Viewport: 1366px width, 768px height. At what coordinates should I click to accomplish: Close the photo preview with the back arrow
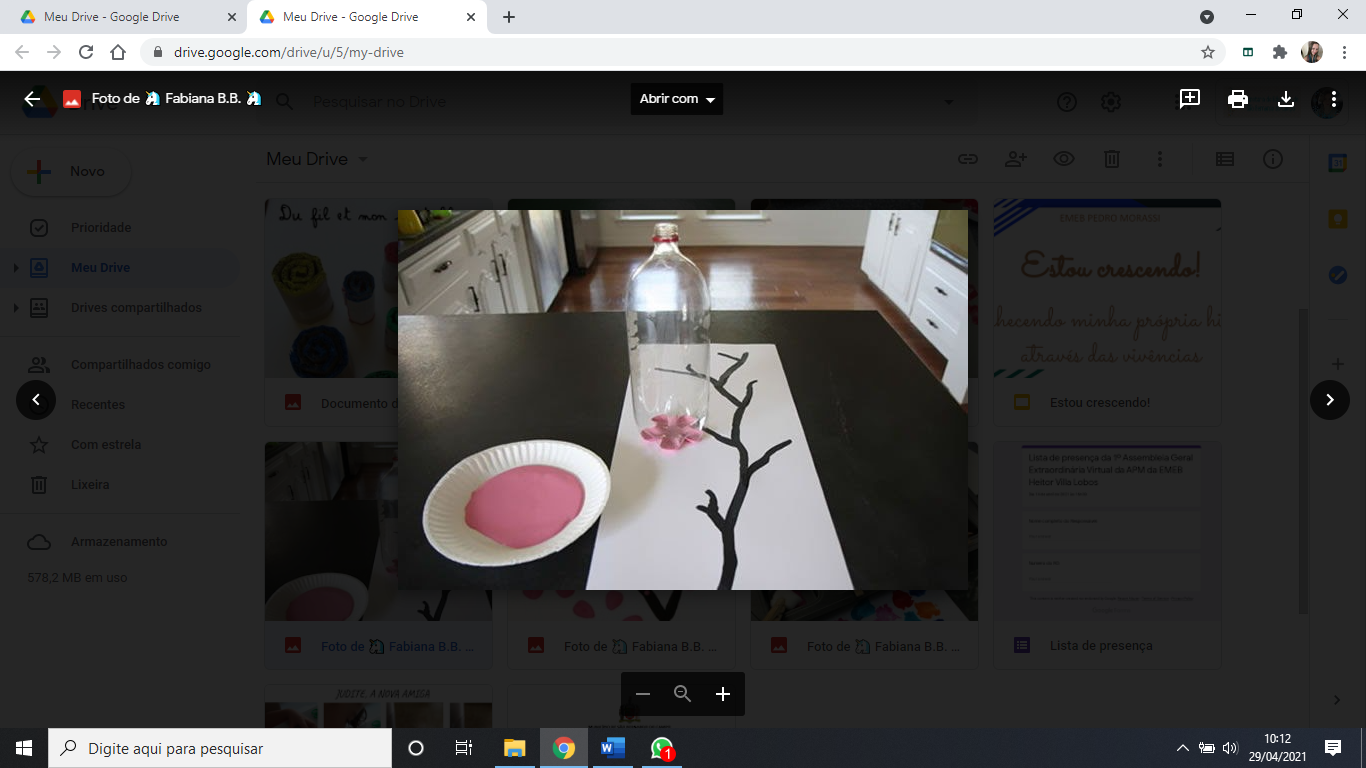pyautogui.click(x=32, y=99)
